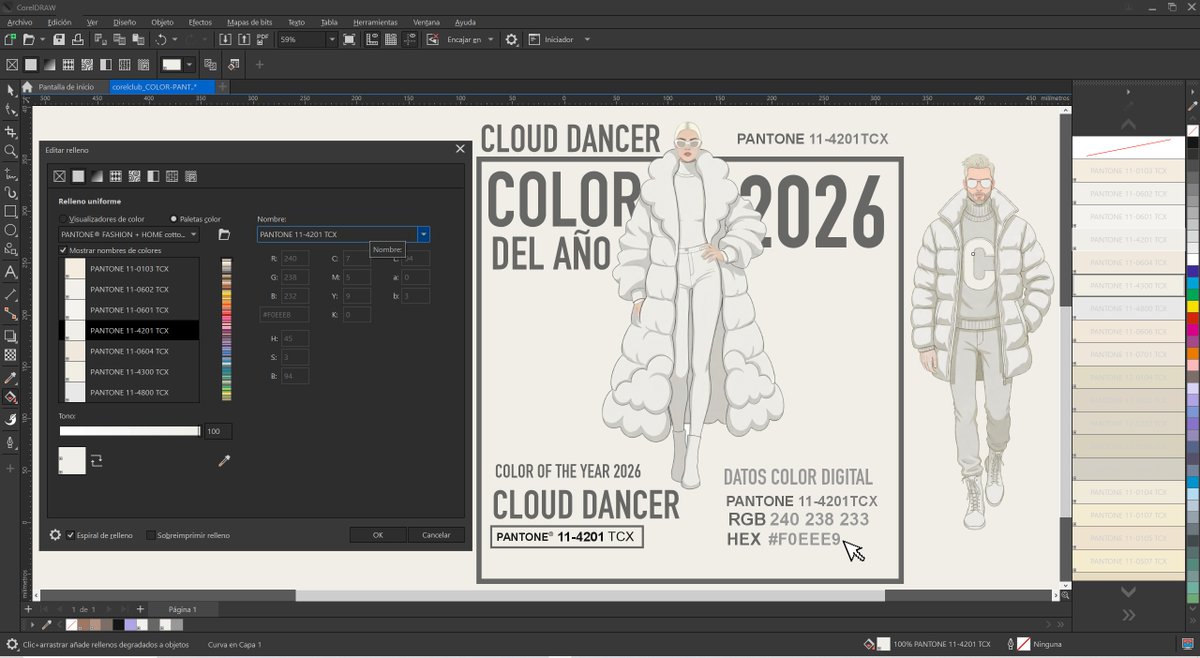Viewport: 1200px width, 658px height.
Task: Pick the eyedropper icon in the fill dialog
Action: [x=225, y=461]
